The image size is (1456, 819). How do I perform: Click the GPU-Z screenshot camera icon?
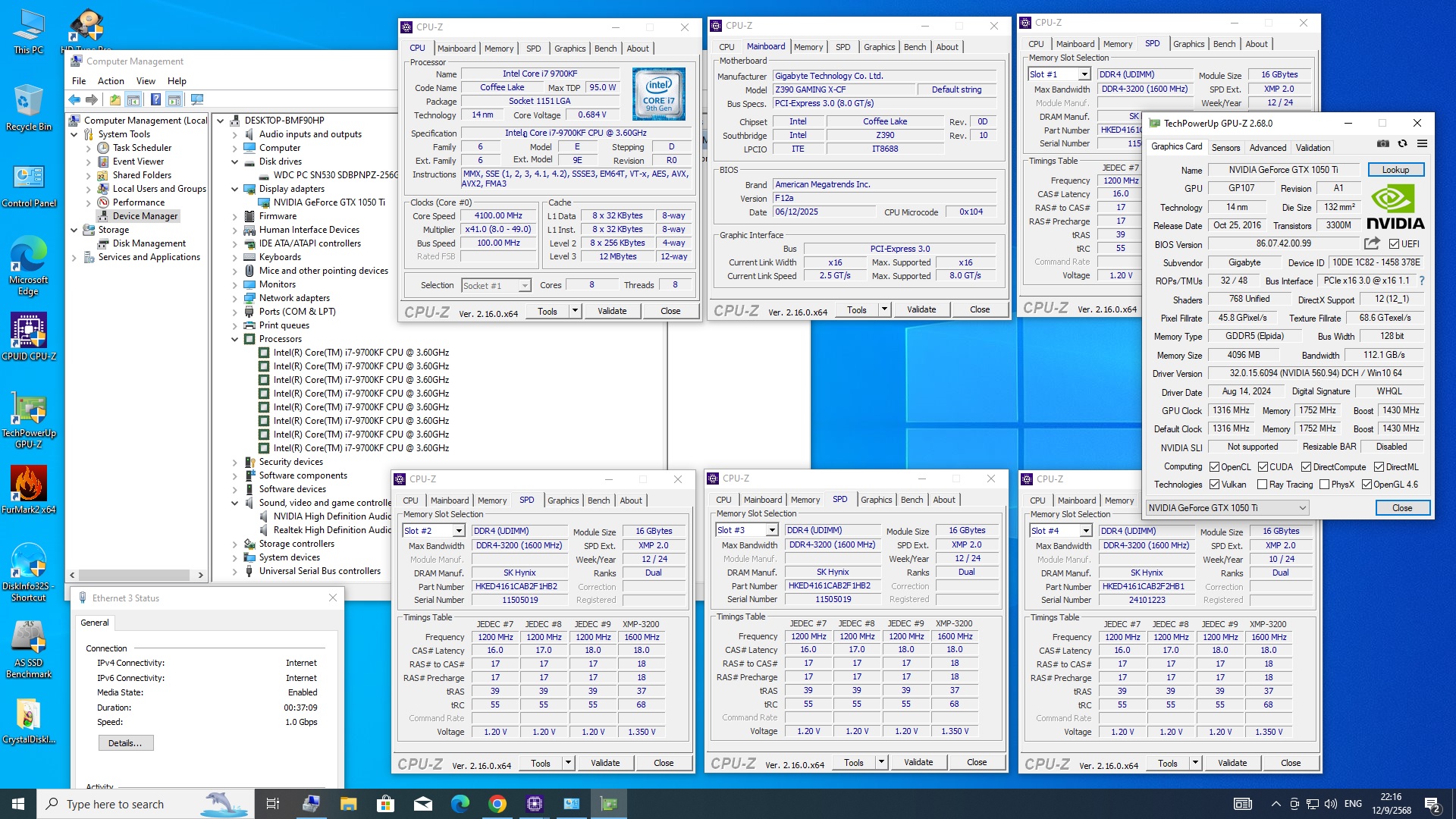(x=1383, y=144)
